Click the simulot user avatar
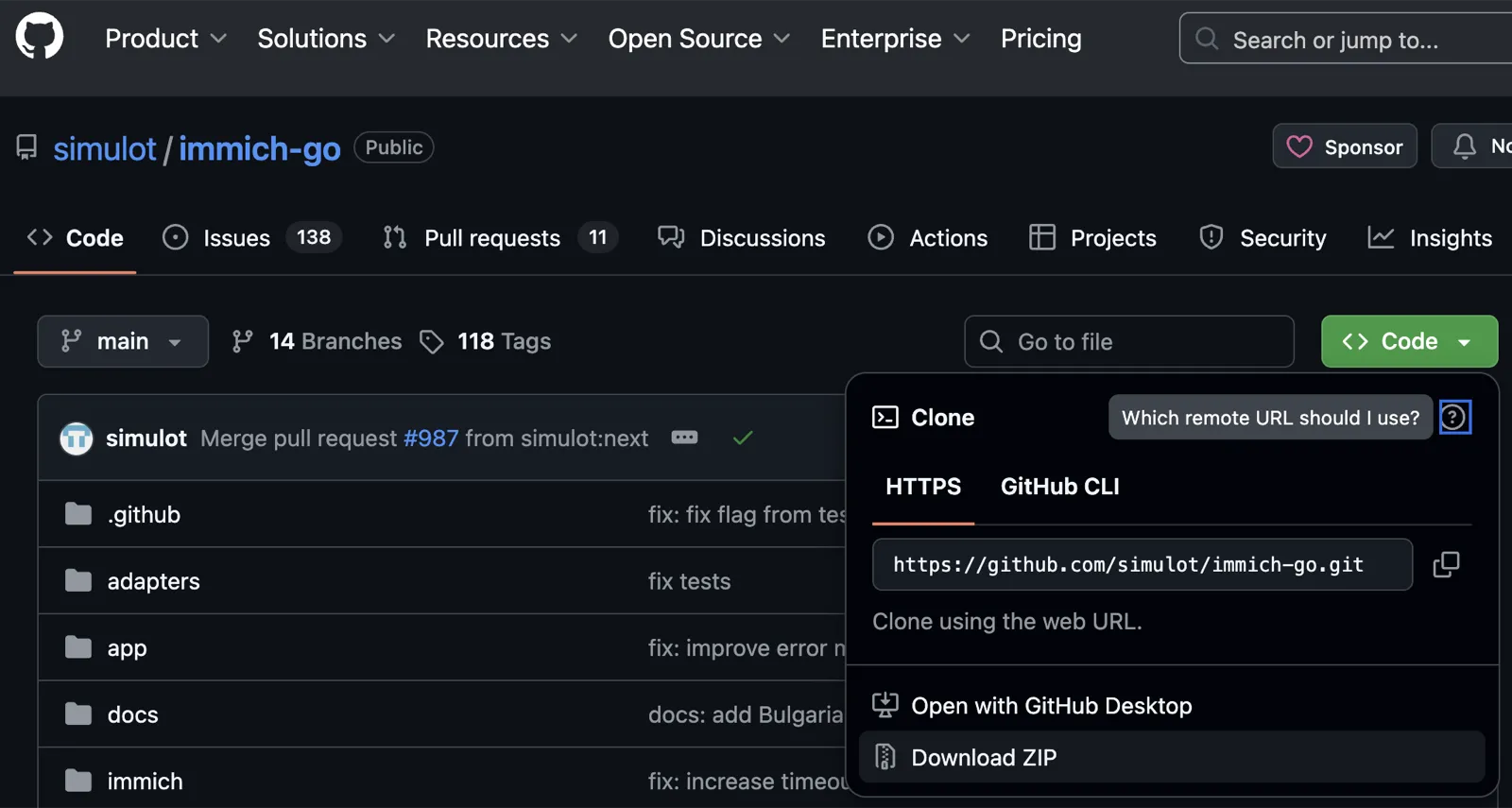Image resolution: width=1512 pixels, height=808 pixels. tap(77, 438)
